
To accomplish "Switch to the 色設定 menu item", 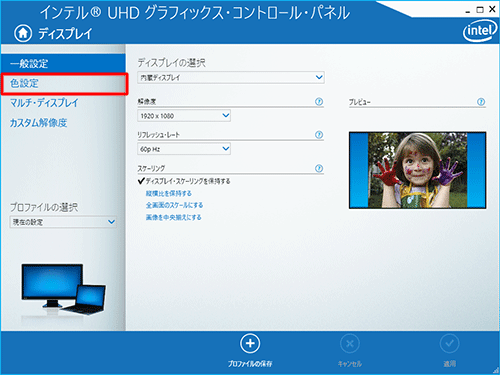I will point(64,83).
